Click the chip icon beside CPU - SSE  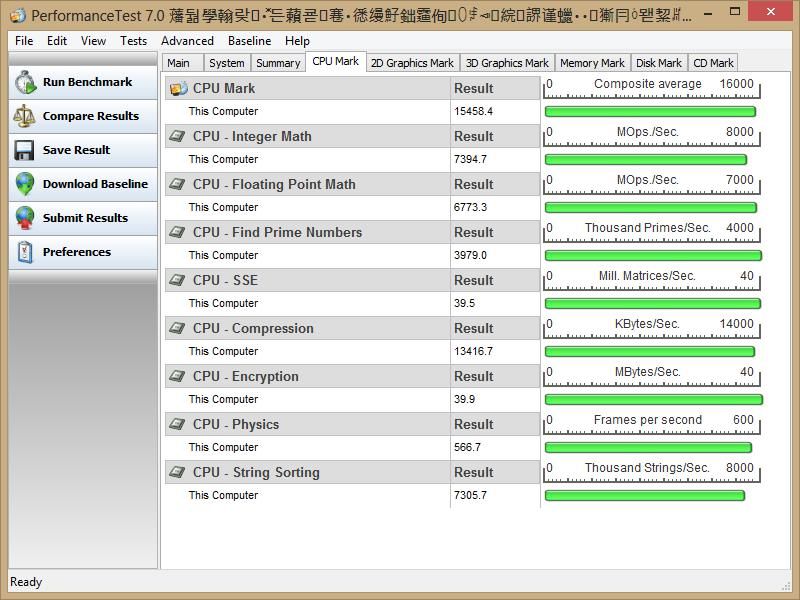178,280
